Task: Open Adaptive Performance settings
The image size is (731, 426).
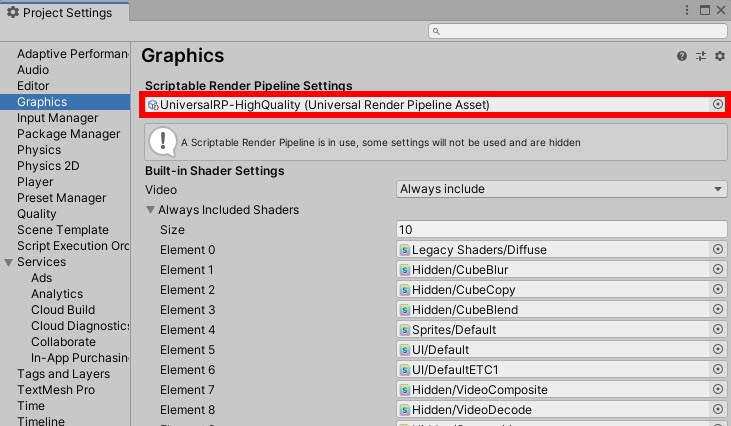Action: click(73, 54)
